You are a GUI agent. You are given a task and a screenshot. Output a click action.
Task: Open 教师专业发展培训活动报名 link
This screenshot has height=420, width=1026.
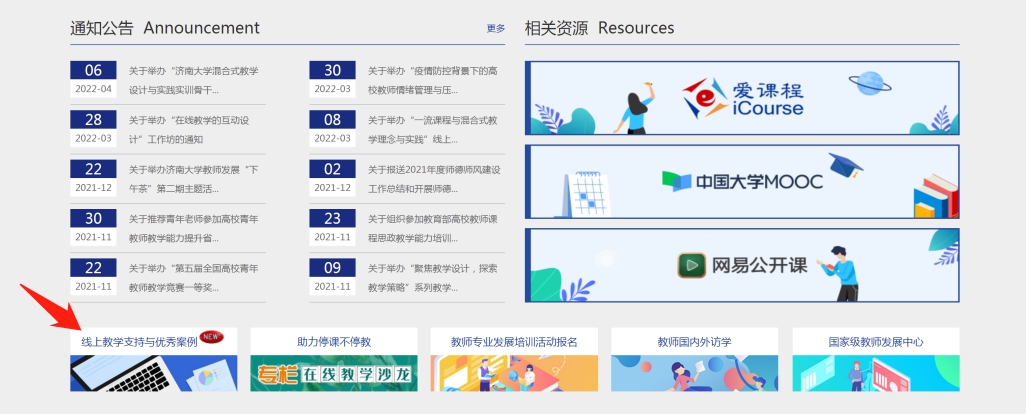(x=514, y=342)
